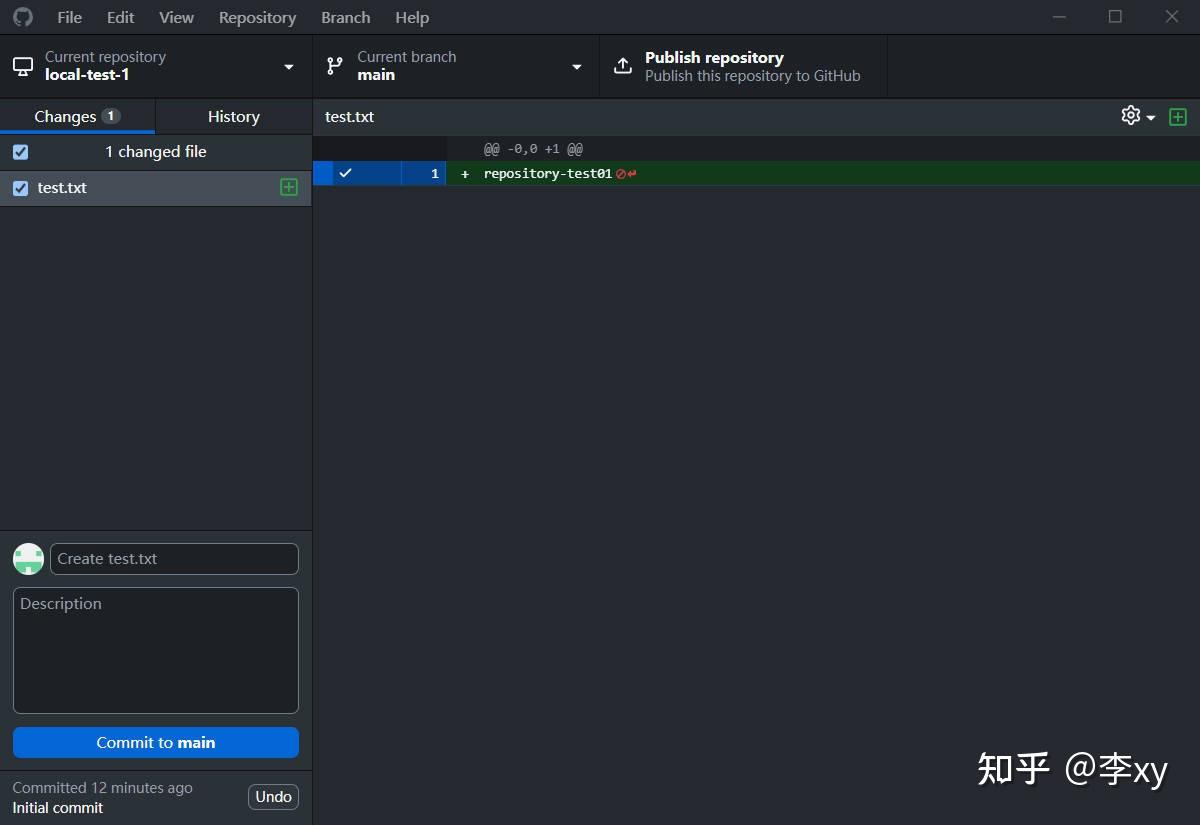1200x825 pixels.
Task: Open the Current branch dropdown
Action: click(x=577, y=66)
